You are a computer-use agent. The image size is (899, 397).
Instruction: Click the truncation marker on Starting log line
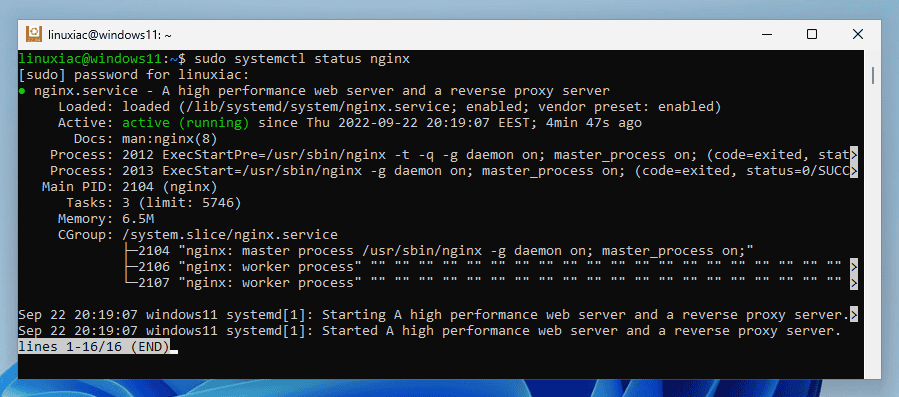coord(854,315)
